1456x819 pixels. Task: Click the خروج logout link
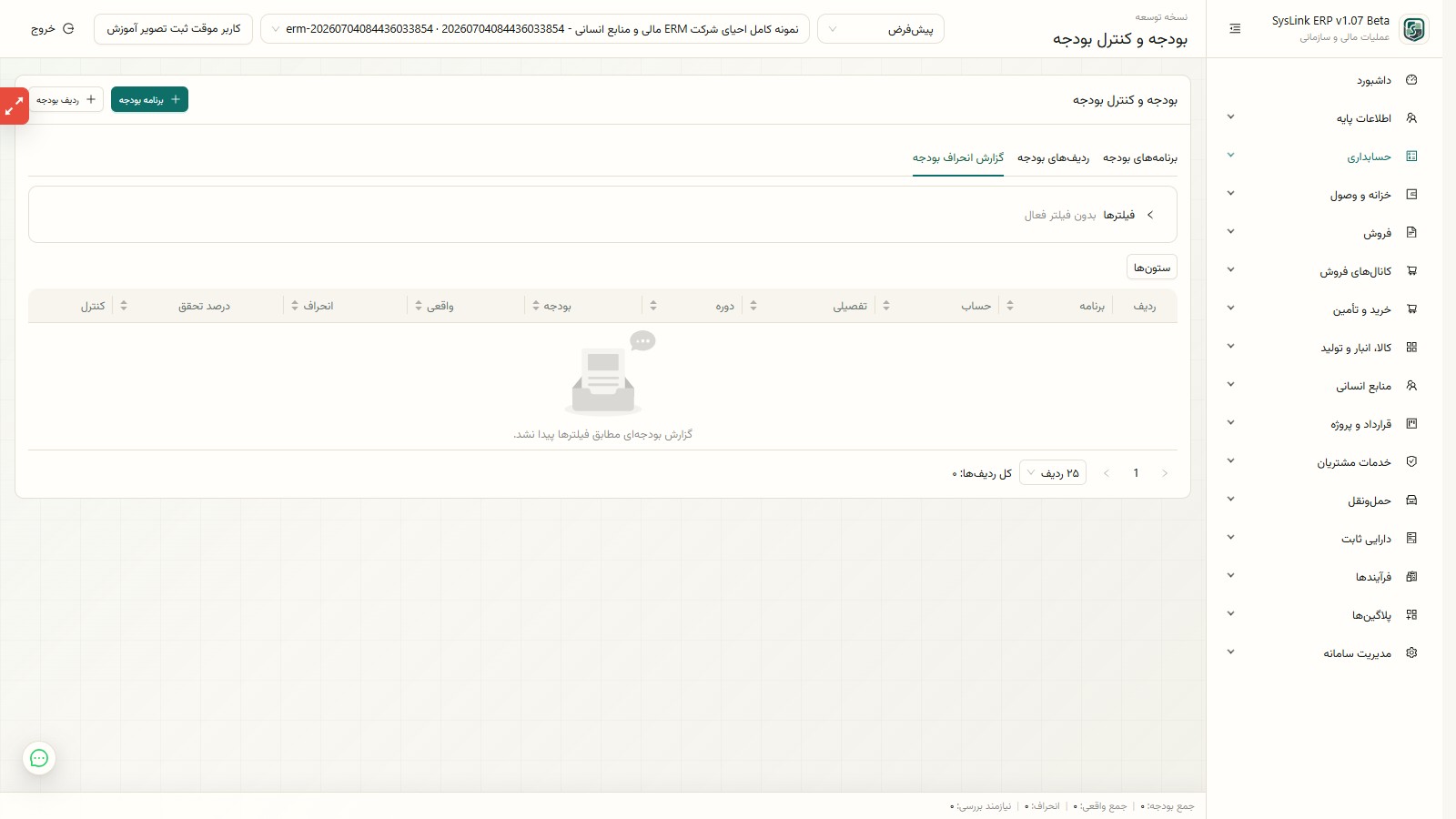[52, 29]
